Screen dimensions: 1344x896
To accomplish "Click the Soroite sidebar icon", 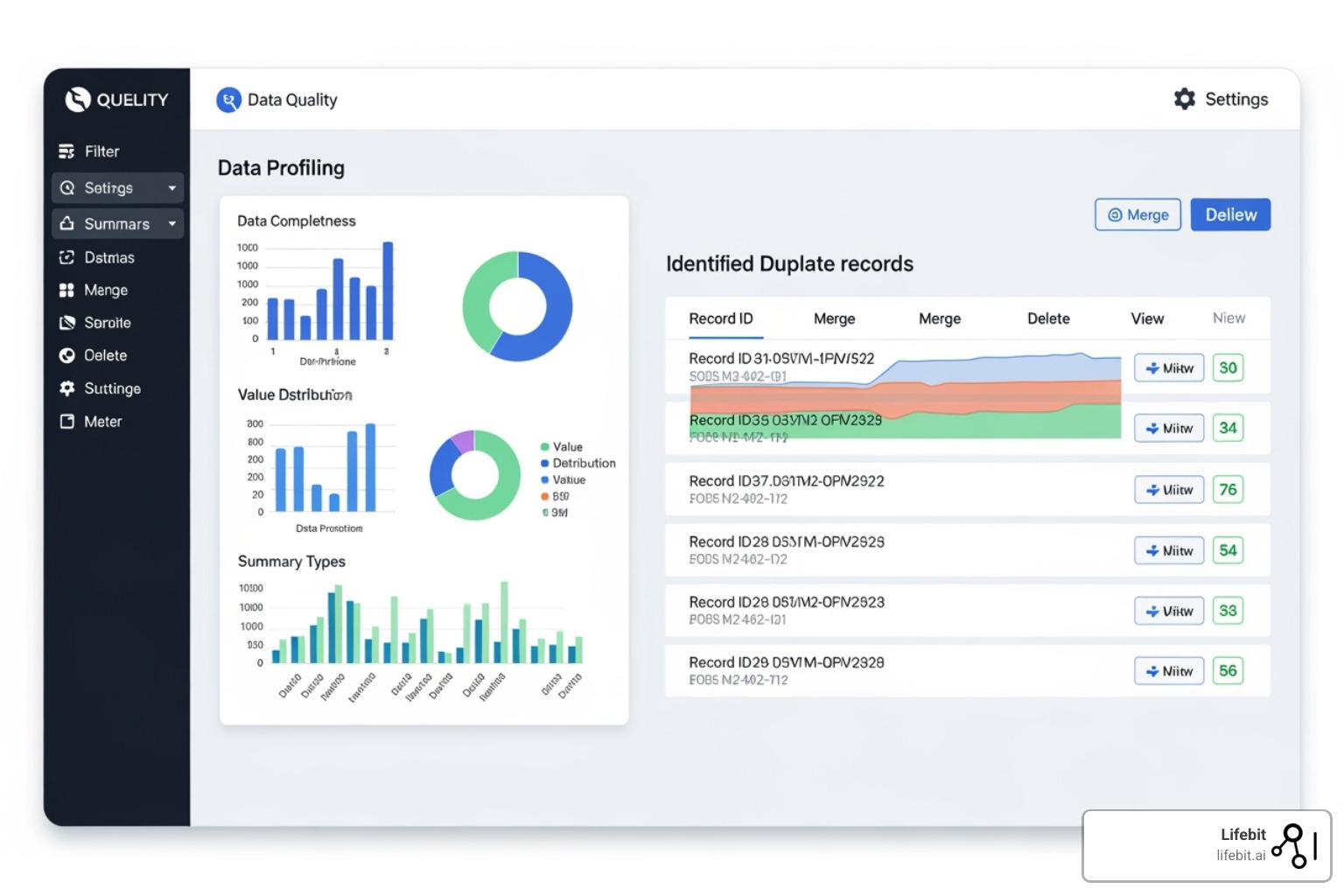I will [x=66, y=323].
